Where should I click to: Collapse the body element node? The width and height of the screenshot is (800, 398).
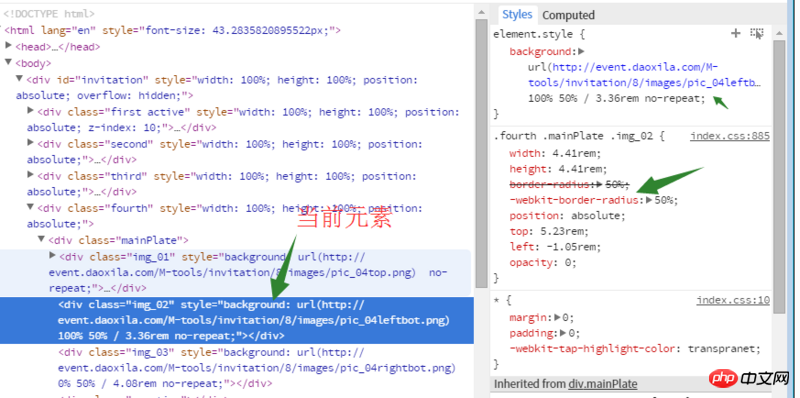(8, 62)
